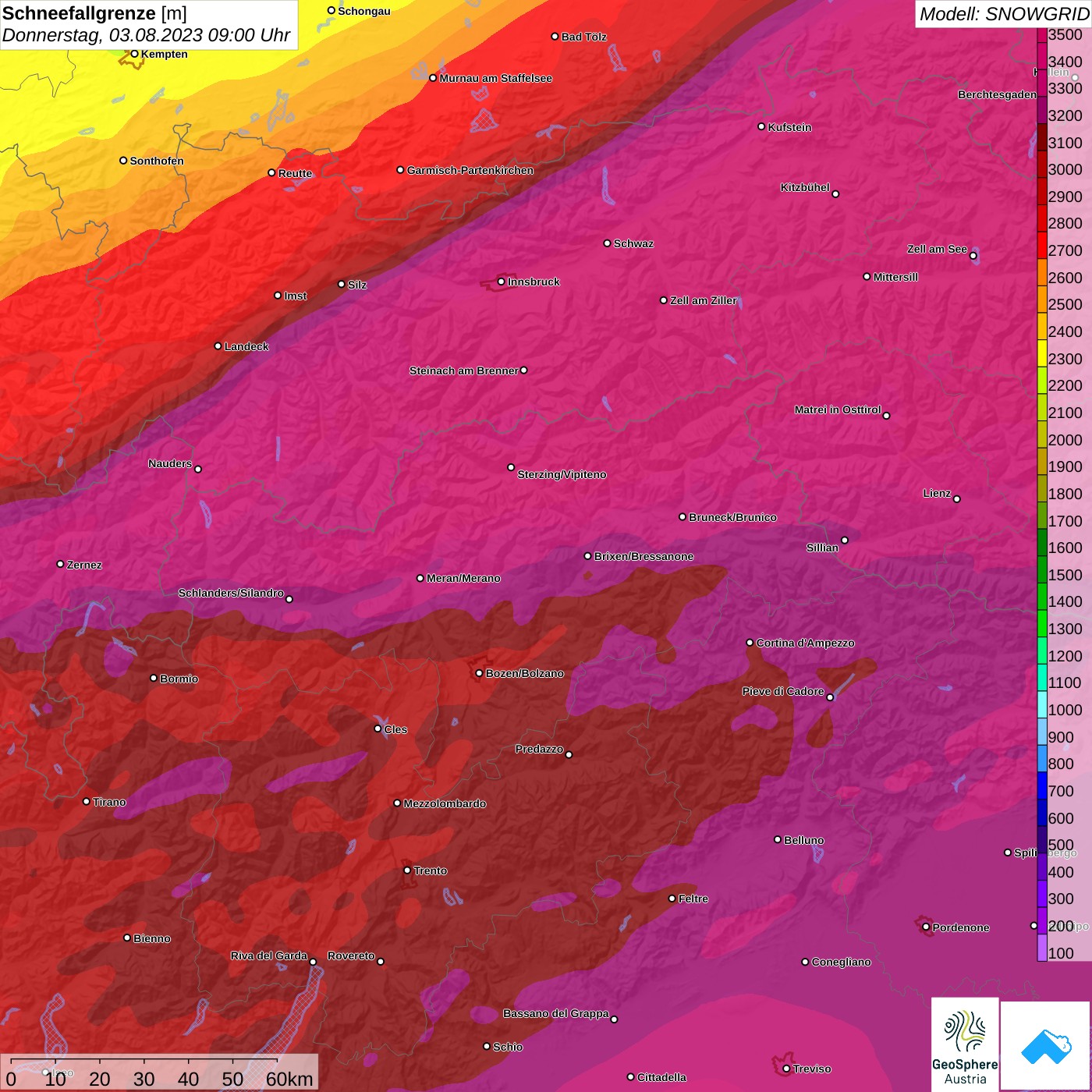
Task: Click the Belluno location dot
Action: pos(777,839)
